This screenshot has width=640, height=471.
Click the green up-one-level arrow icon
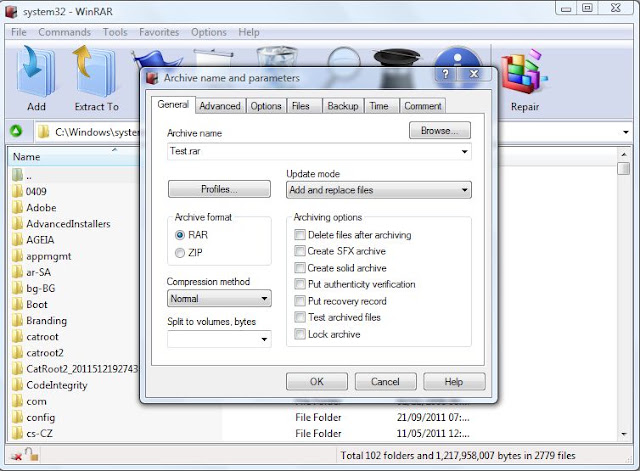click(16, 131)
